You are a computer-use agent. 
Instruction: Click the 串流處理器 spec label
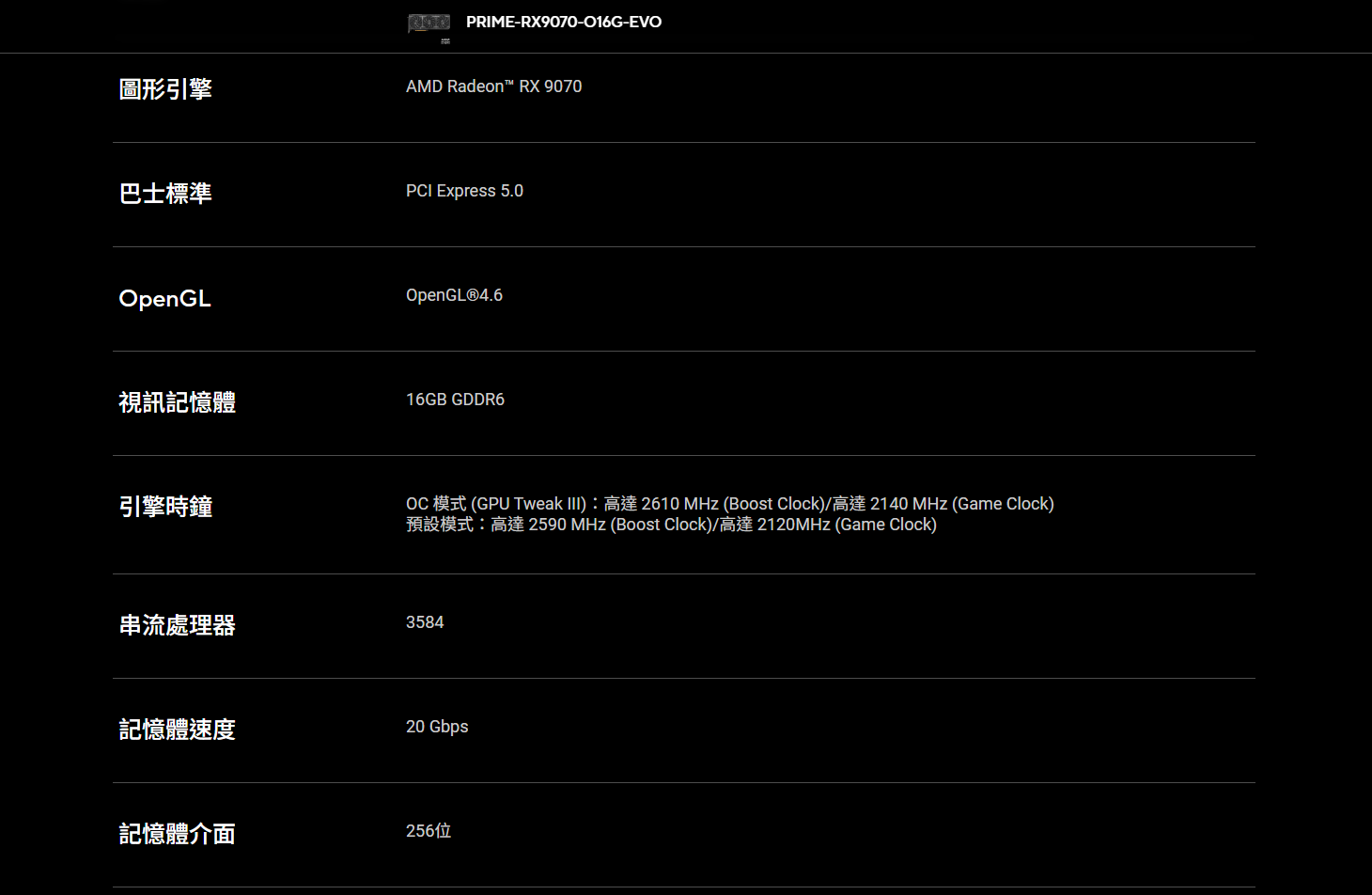pyautogui.click(x=177, y=625)
